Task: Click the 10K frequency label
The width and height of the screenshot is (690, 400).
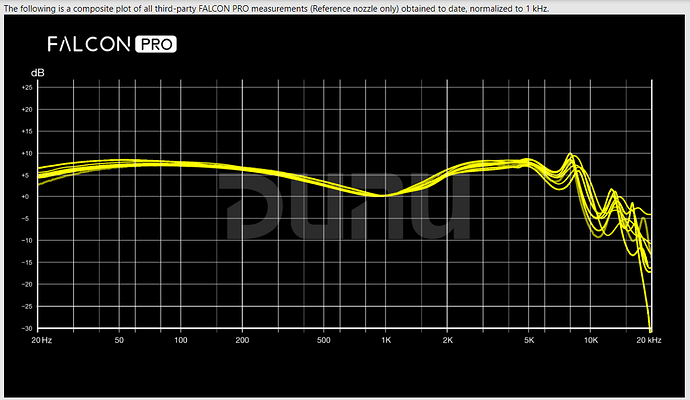Action: pyautogui.click(x=591, y=340)
